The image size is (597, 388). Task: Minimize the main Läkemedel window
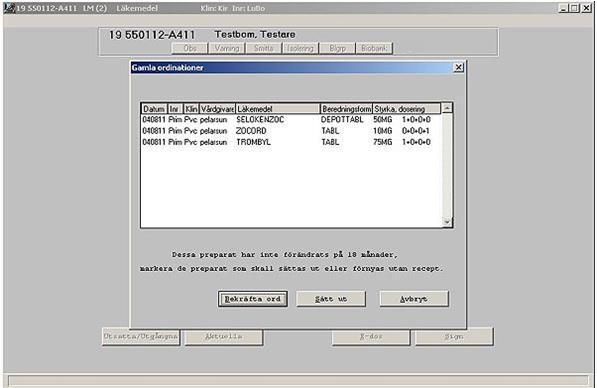564,8
